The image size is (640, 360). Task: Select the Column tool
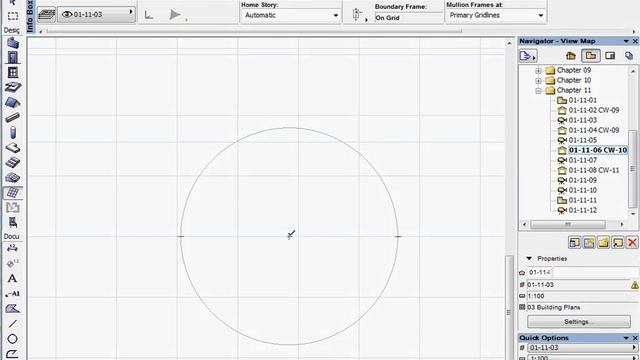(x=13, y=133)
